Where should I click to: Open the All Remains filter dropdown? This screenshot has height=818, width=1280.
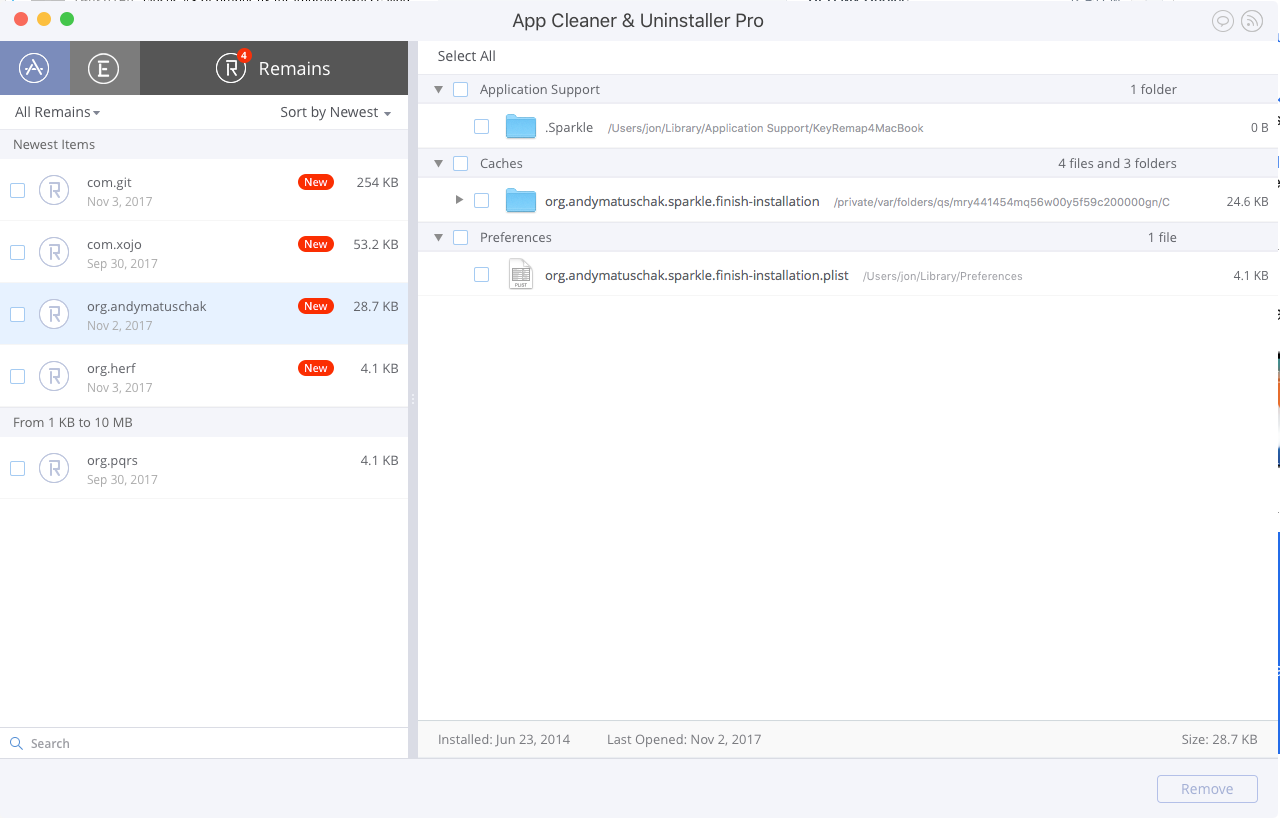57,112
